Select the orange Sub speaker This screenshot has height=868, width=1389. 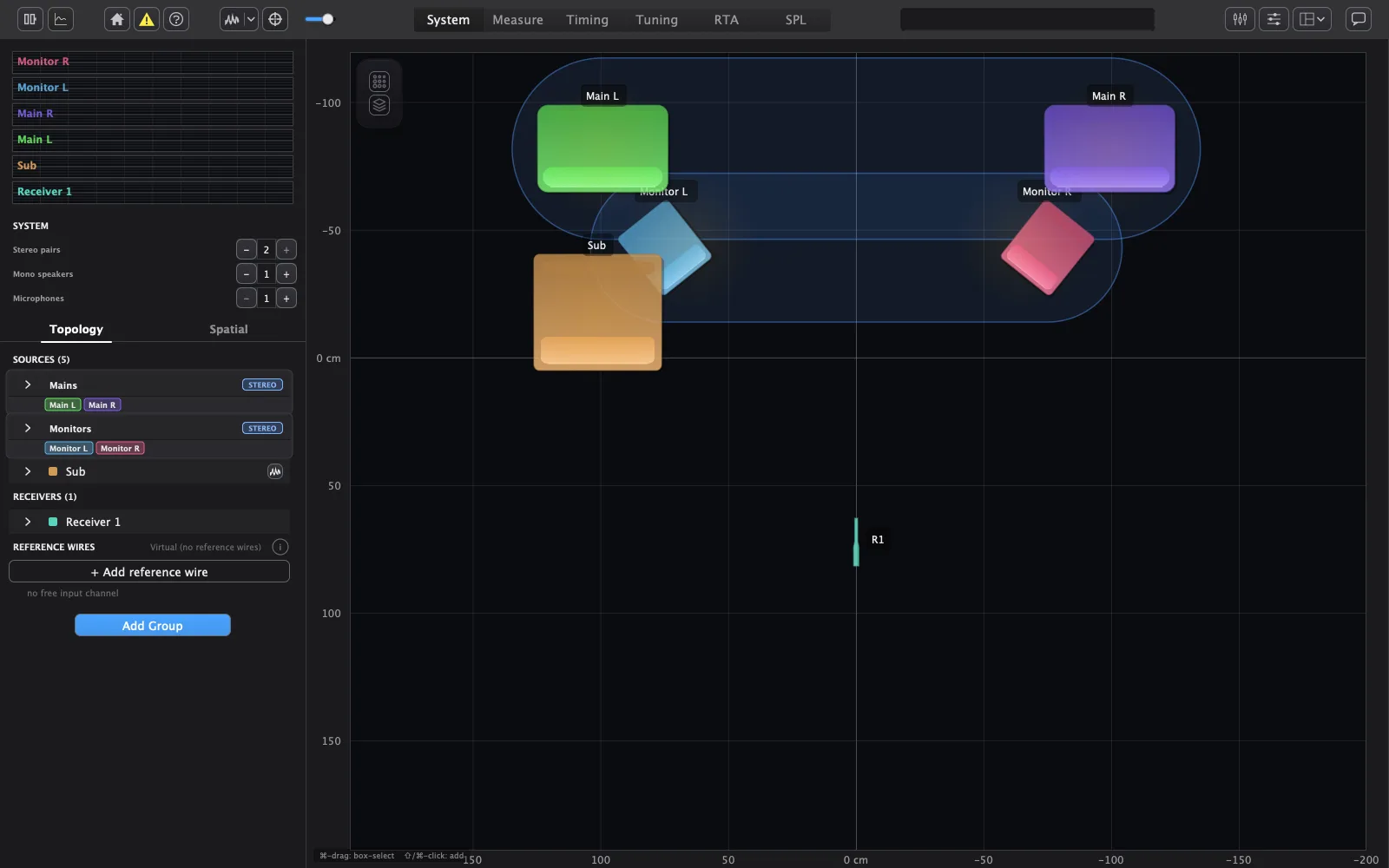click(x=597, y=312)
